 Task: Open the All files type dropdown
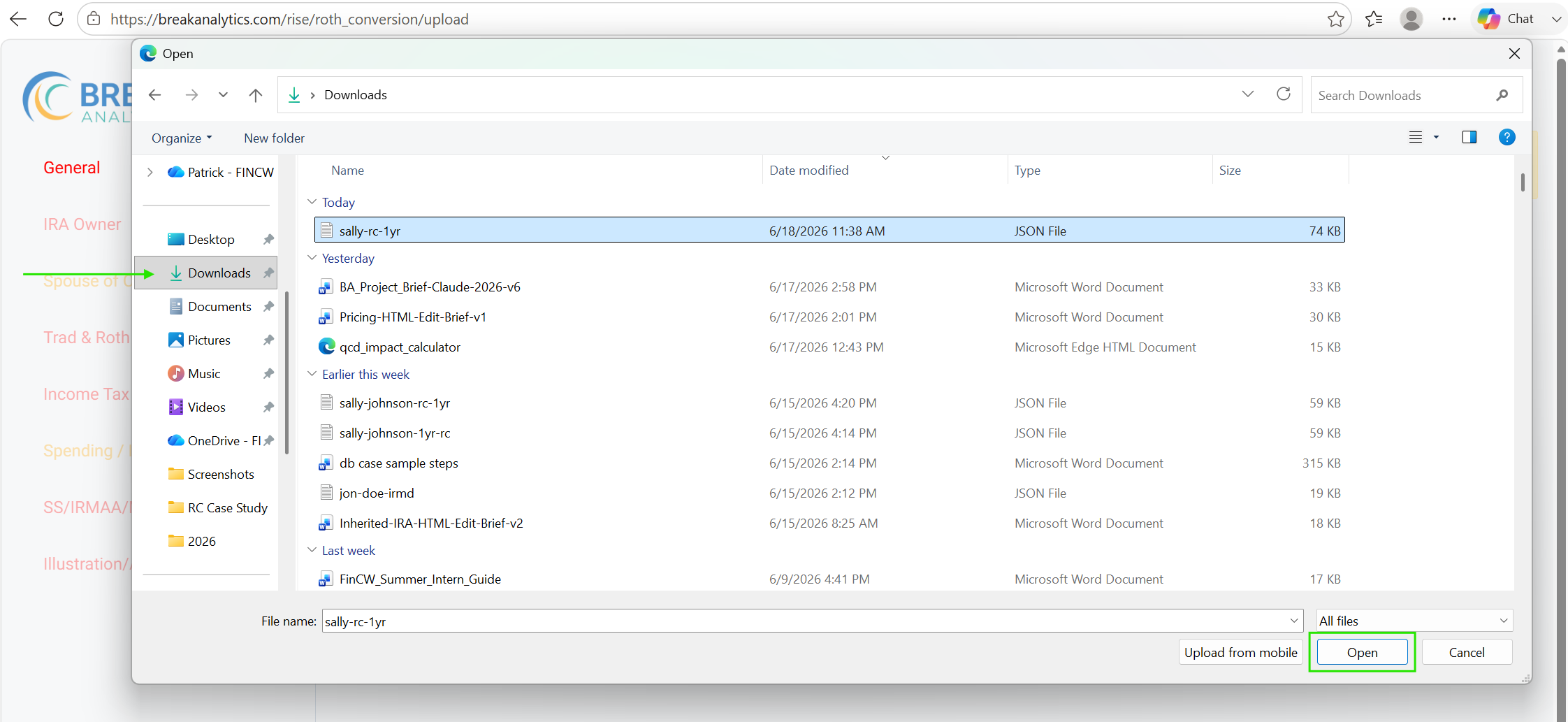(1414, 621)
